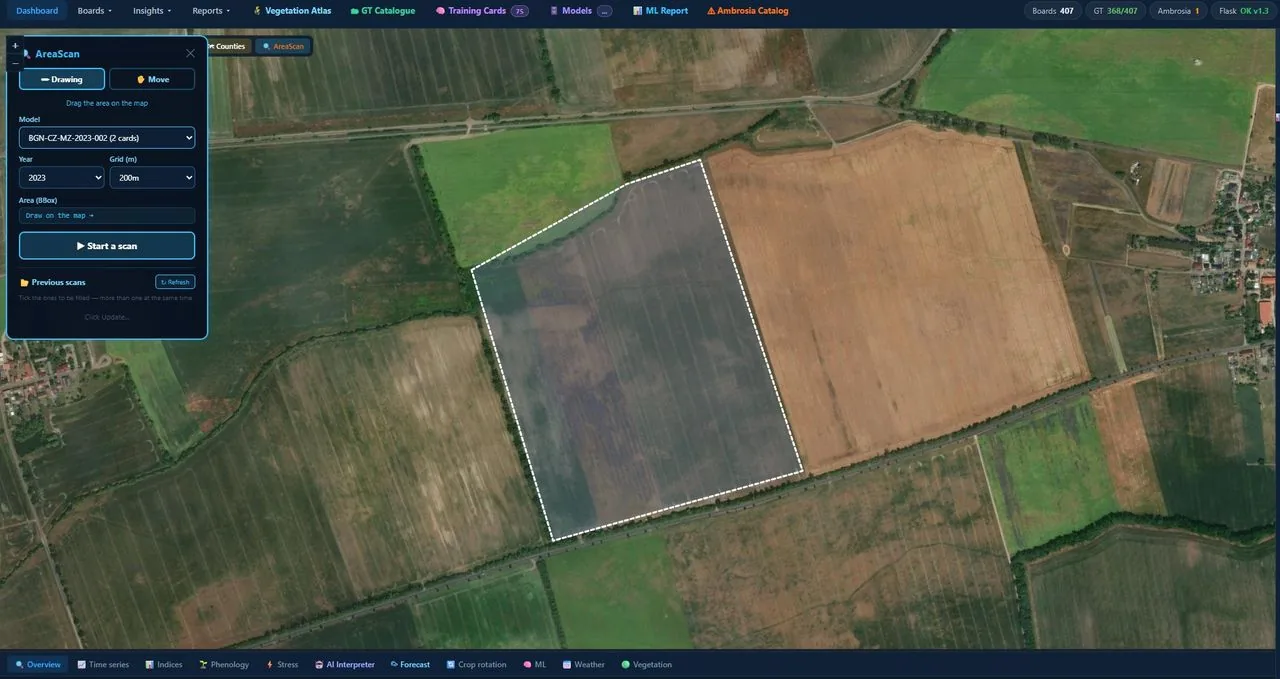
Task: Select the AI Interpreter tab
Action: coord(345,664)
